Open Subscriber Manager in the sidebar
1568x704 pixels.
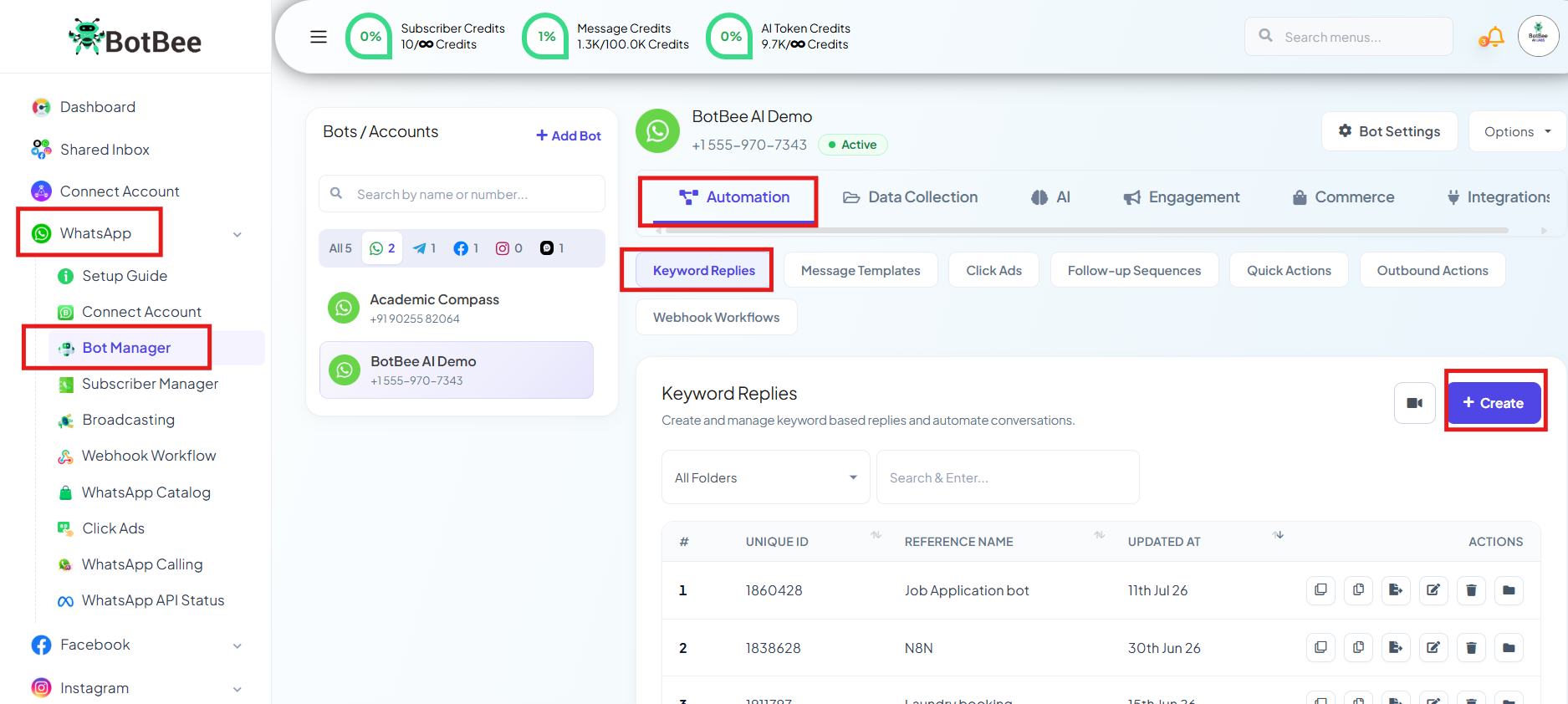click(150, 384)
